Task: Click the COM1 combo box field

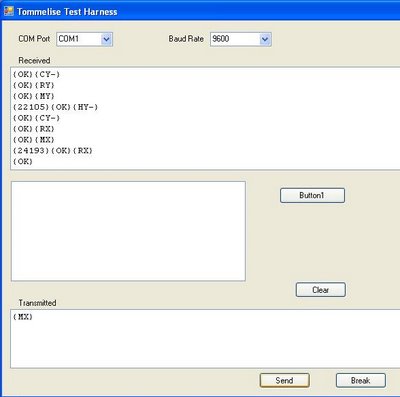Action: click(85, 39)
